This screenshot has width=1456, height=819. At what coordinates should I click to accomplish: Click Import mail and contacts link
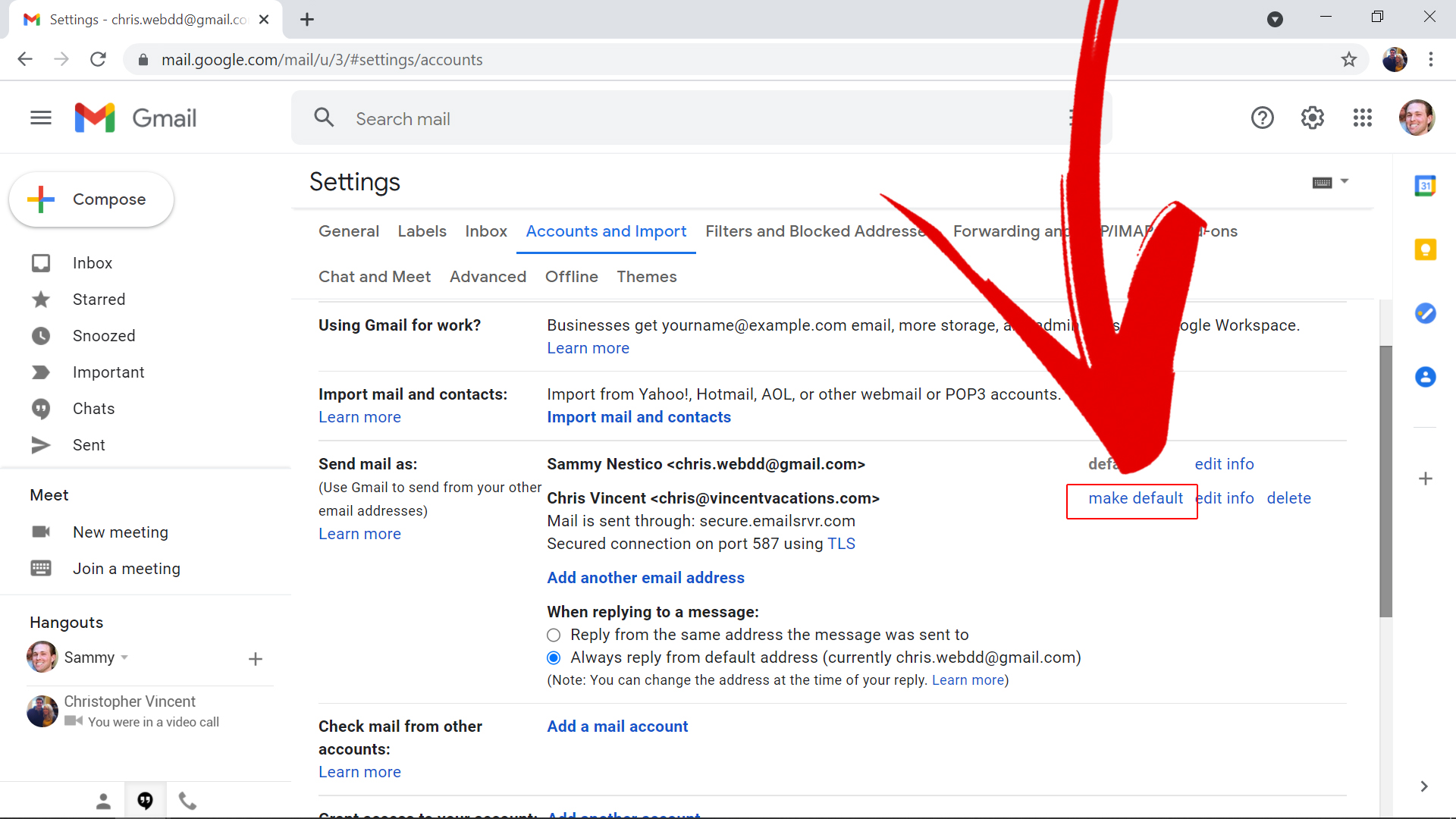pos(639,417)
